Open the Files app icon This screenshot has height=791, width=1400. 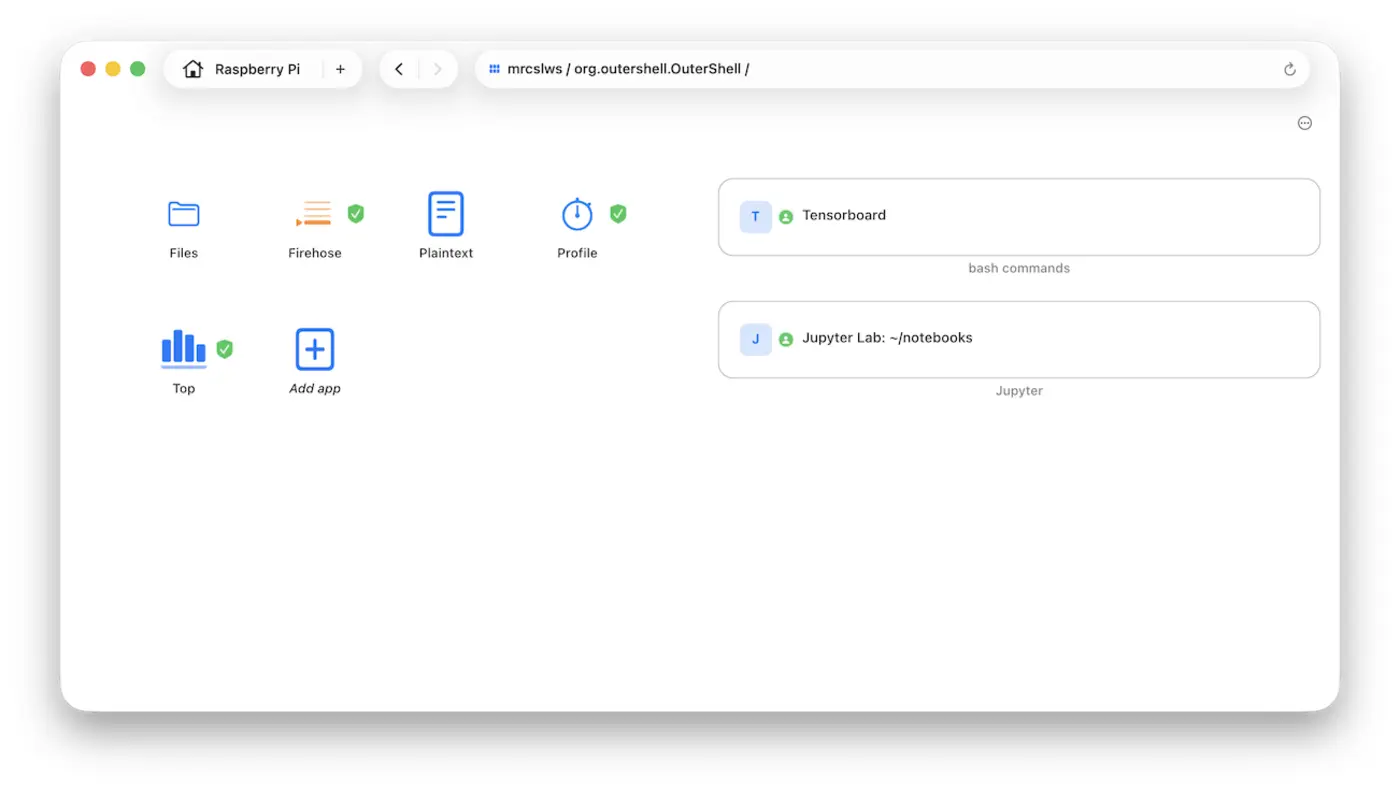[x=184, y=214]
